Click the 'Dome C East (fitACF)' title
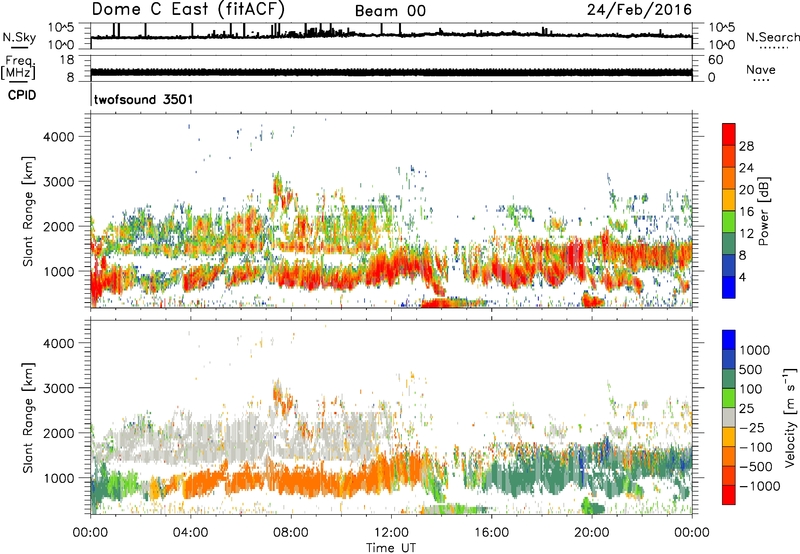This screenshot has width=800, height=554. click(188, 10)
